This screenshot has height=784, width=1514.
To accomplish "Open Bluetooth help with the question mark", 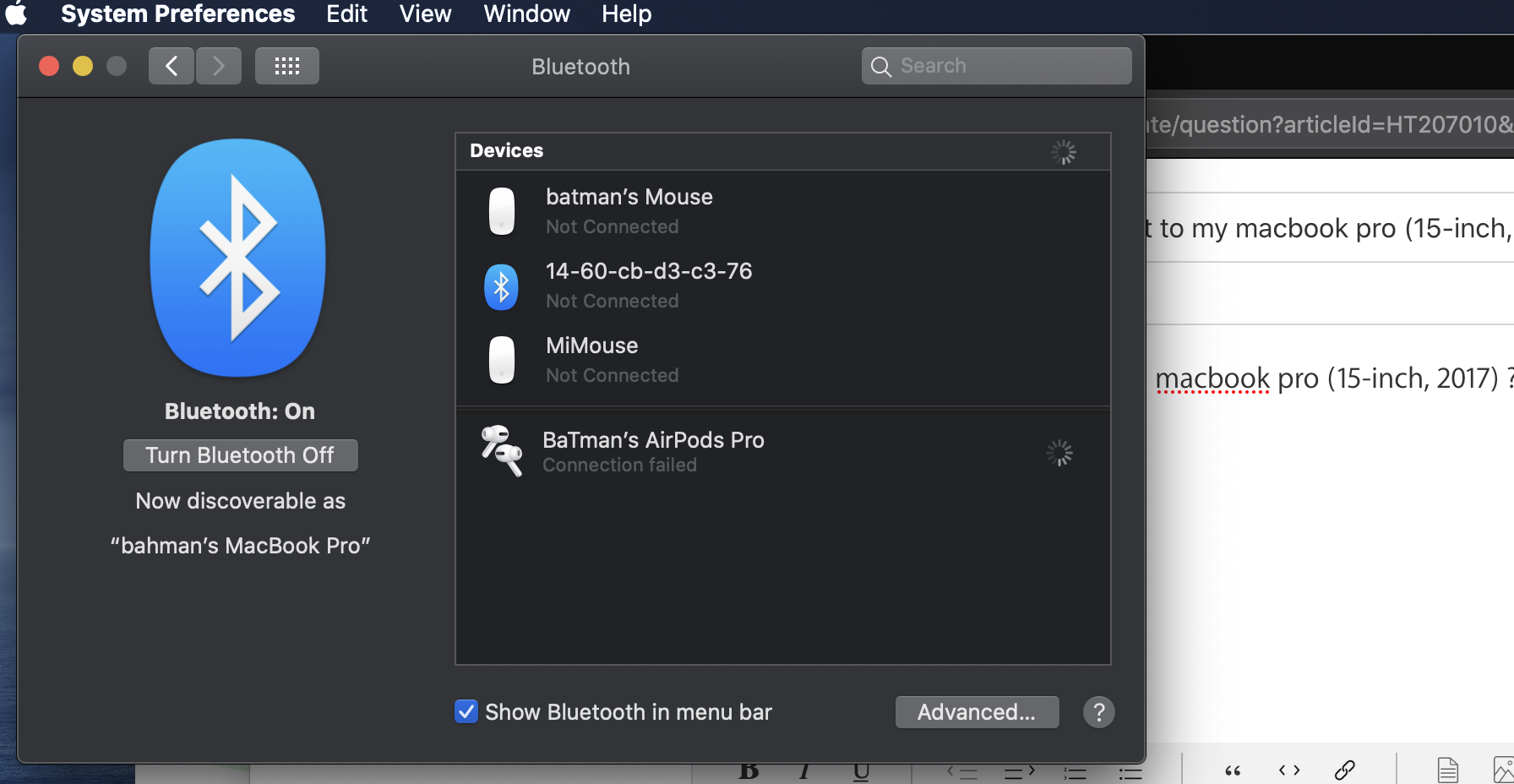I will pyautogui.click(x=1099, y=712).
